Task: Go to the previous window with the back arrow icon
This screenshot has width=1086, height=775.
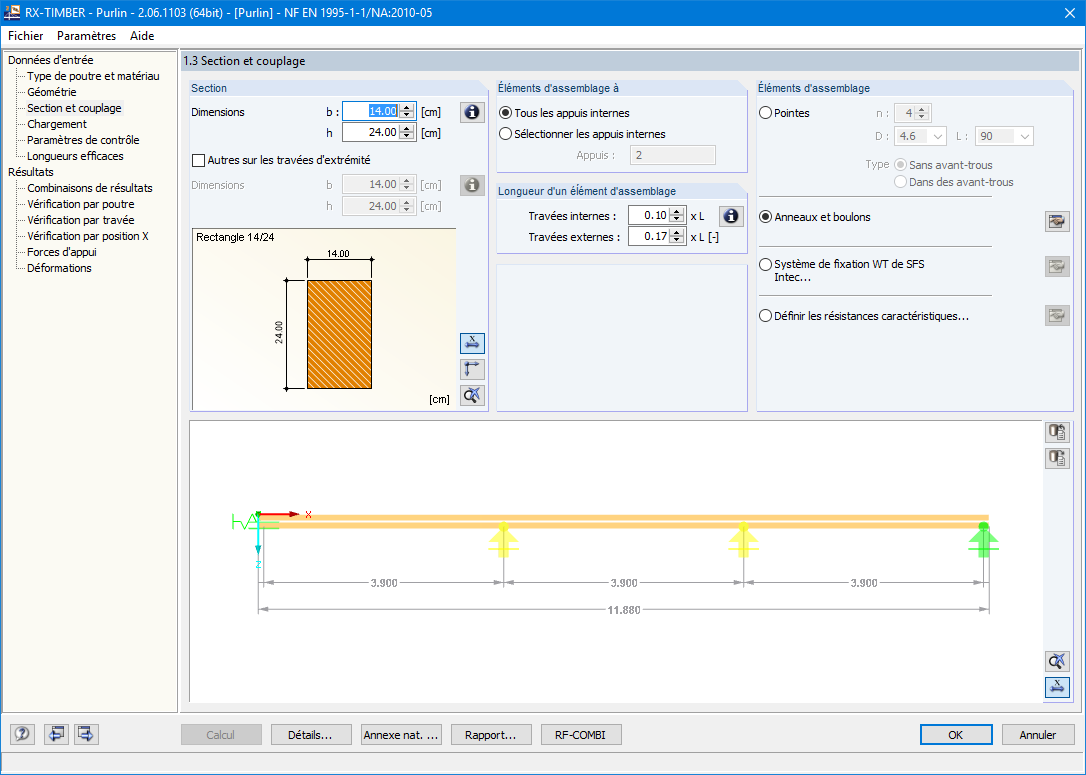Action: [56, 733]
